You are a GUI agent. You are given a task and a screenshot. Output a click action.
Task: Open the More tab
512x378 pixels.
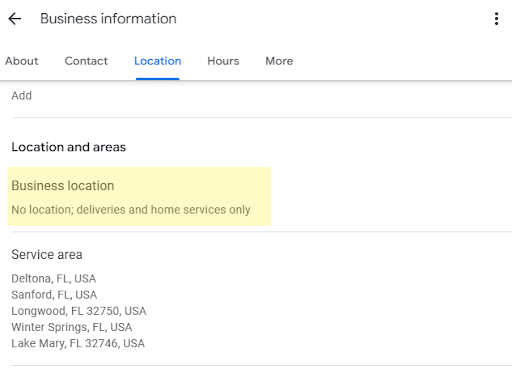tap(279, 61)
